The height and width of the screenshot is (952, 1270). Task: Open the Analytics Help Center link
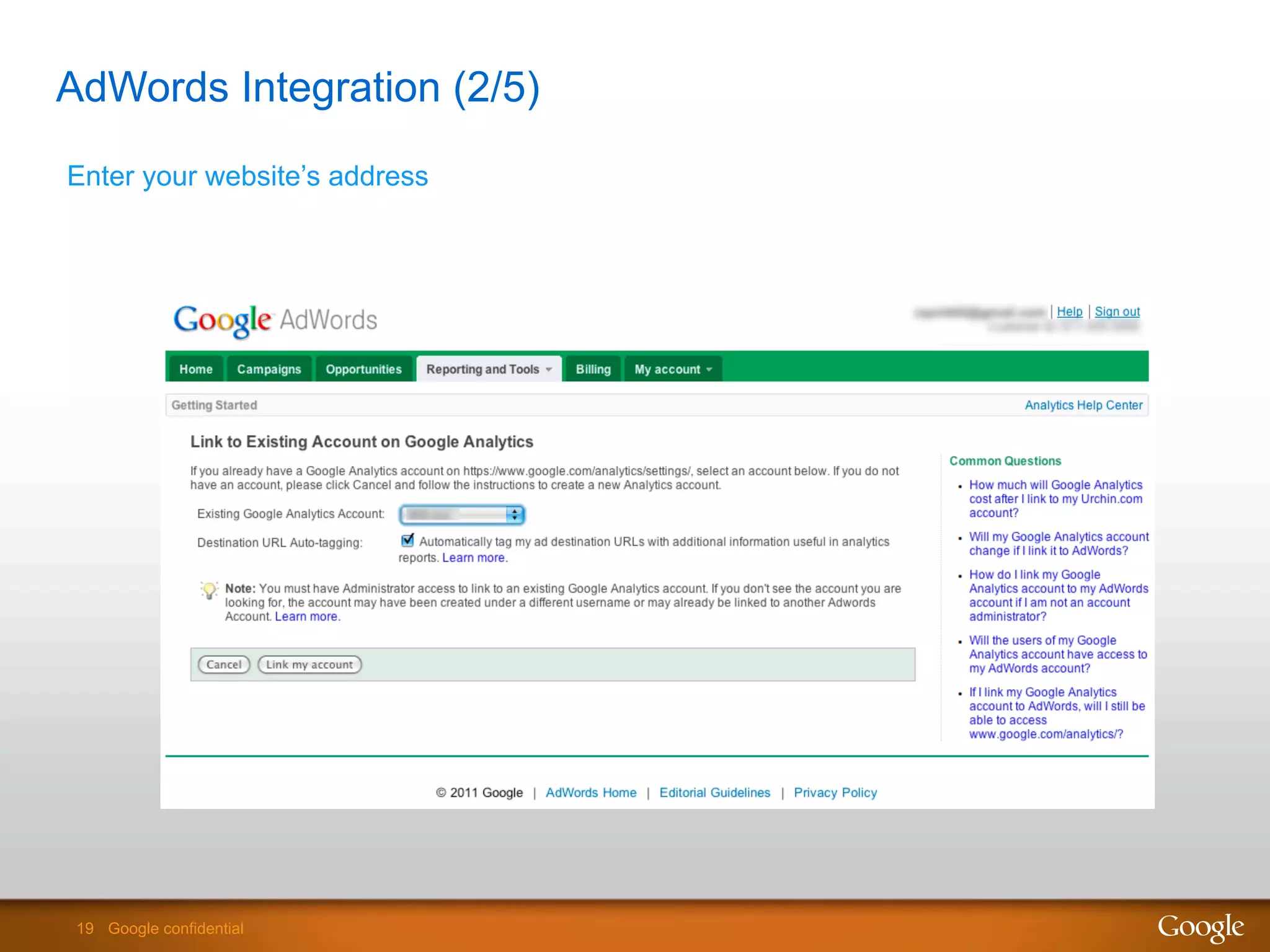click(x=1083, y=405)
